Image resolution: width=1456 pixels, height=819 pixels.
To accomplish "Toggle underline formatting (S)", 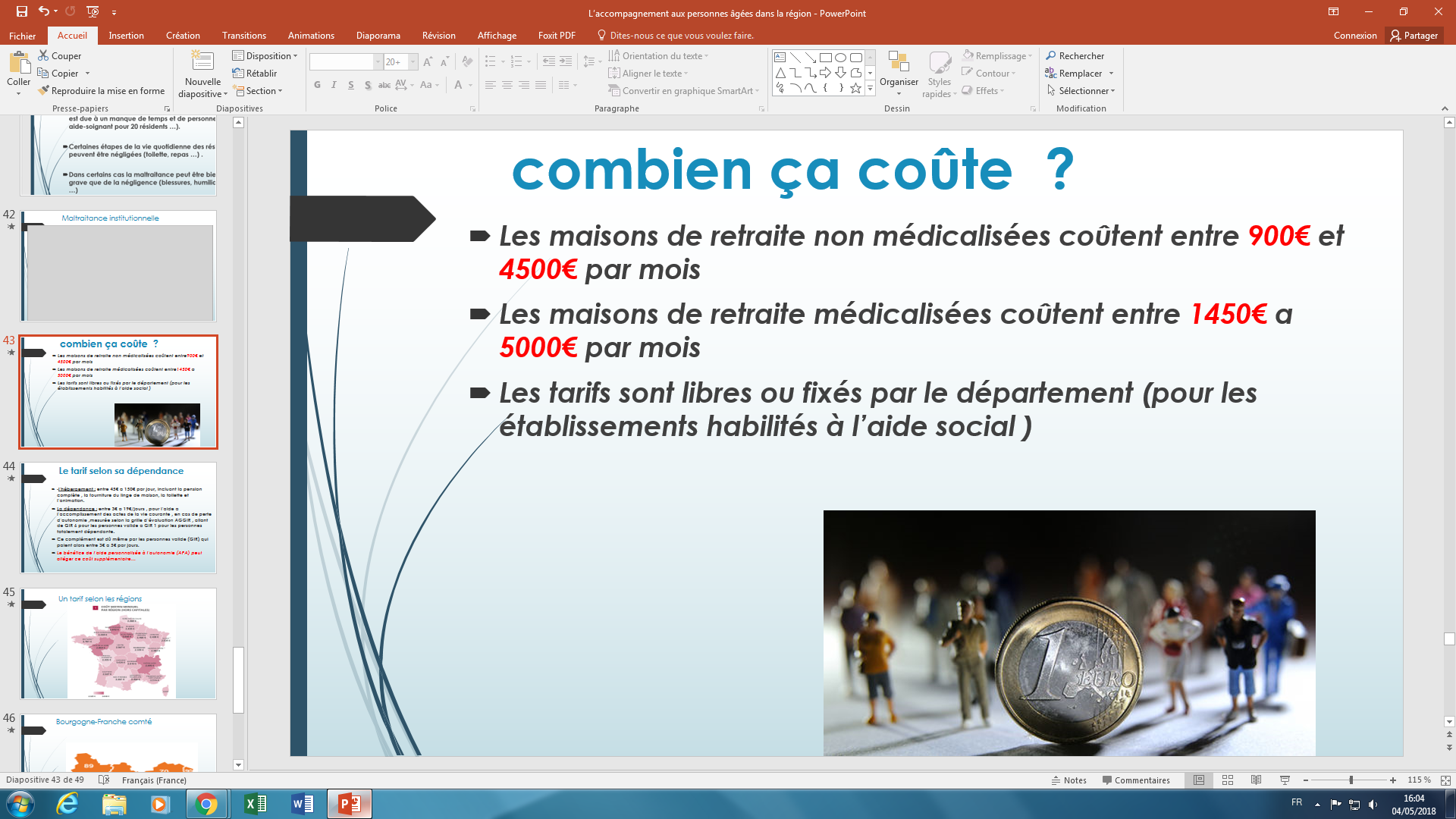I will [x=350, y=85].
